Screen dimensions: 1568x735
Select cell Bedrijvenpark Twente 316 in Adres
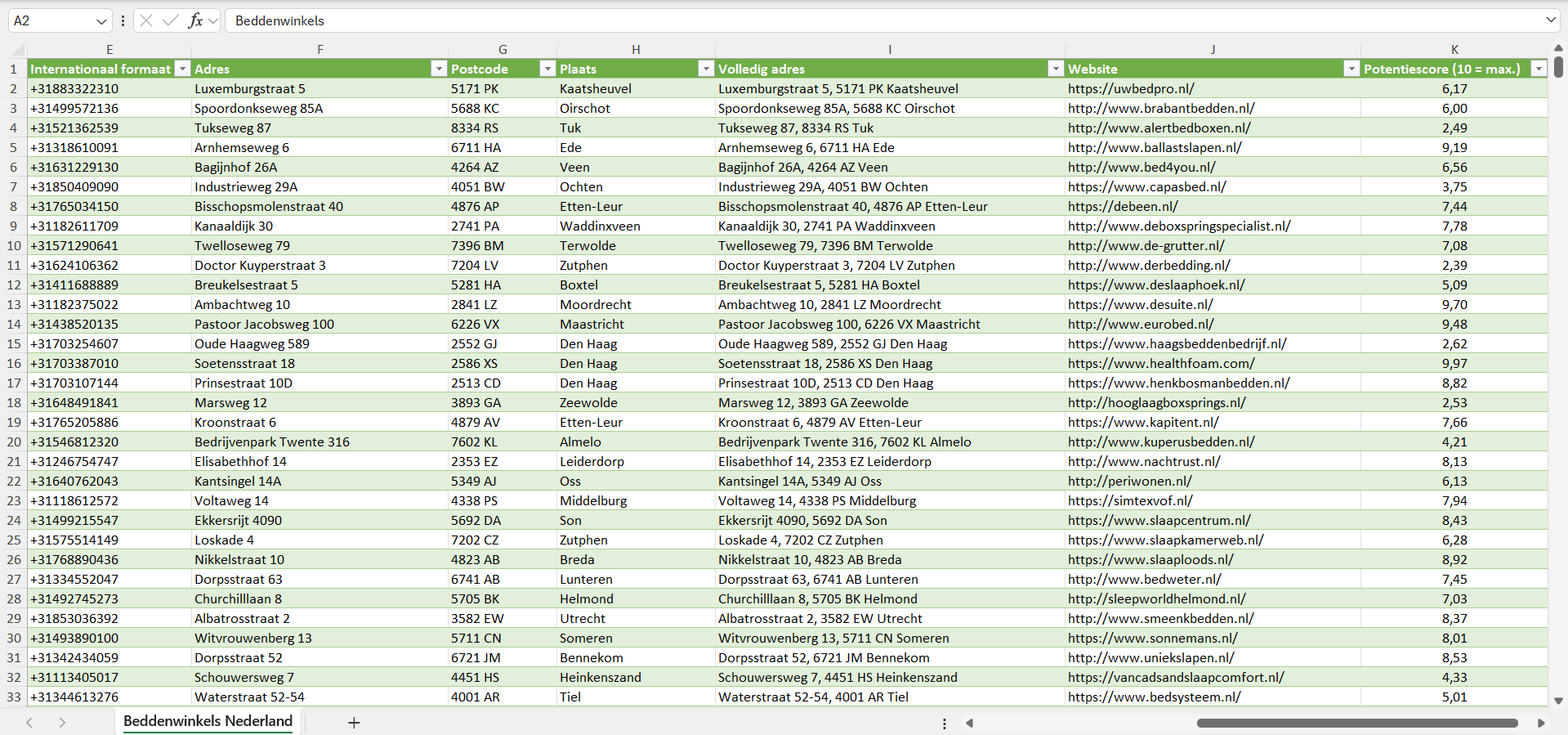tap(320, 441)
